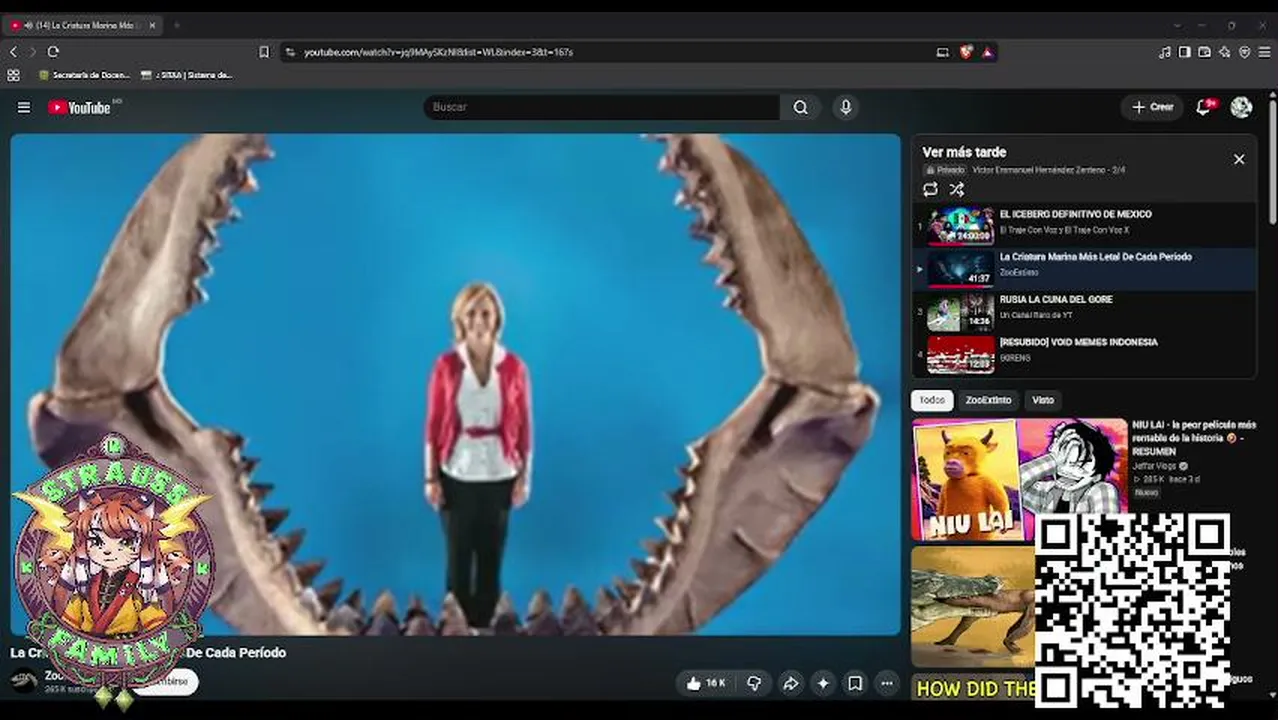This screenshot has width=1278, height=720.
Task: Open the site settings icon beside the URL
Action: coord(290,52)
